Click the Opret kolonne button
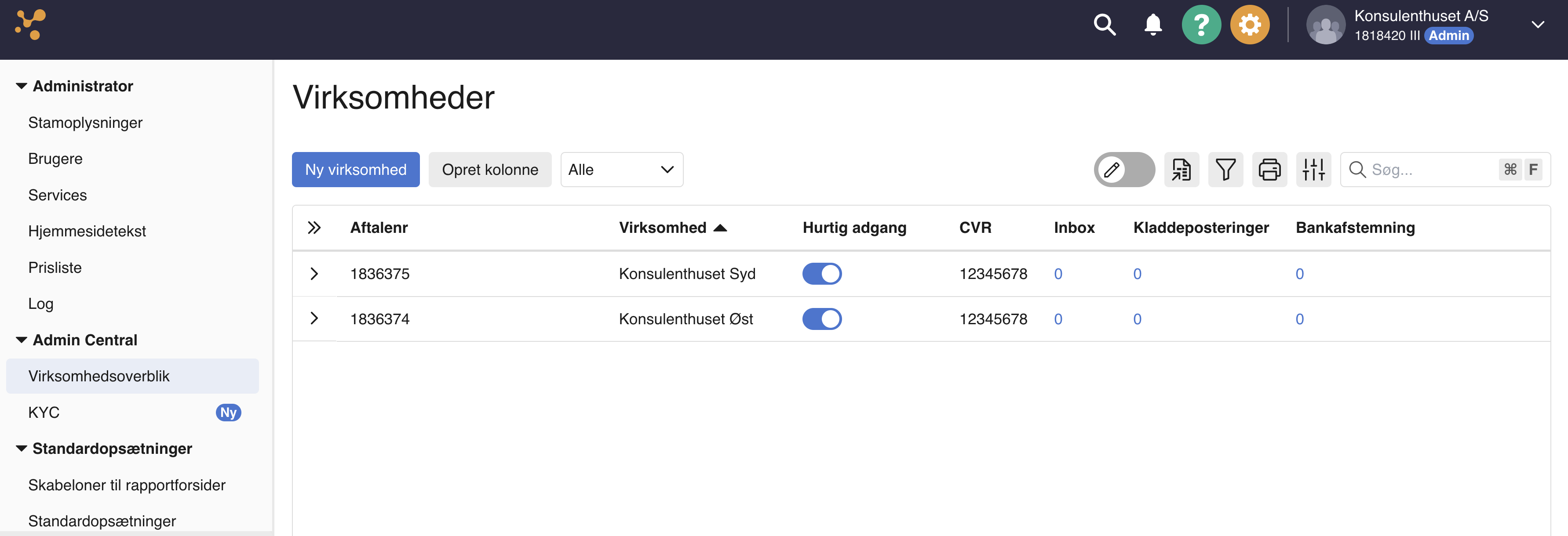This screenshot has width=1568, height=536. coord(490,170)
